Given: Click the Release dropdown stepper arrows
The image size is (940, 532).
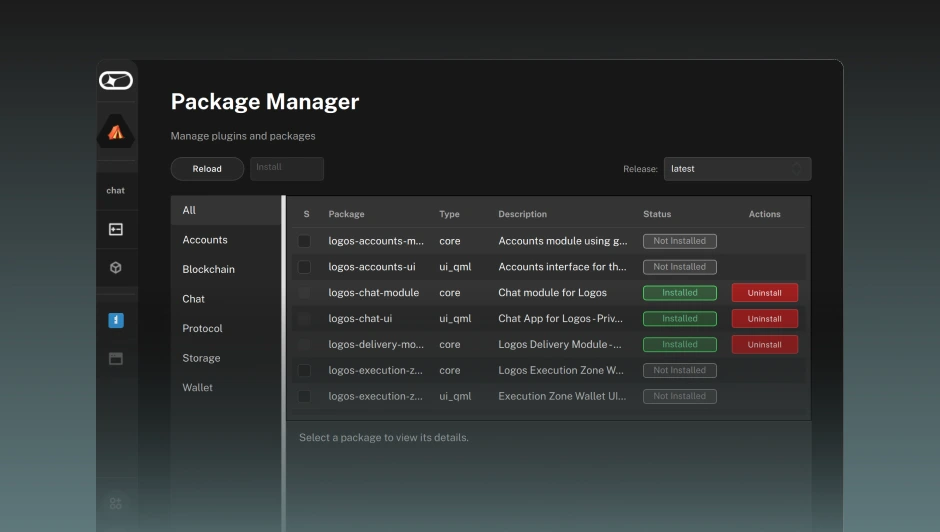Looking at the screenshot, I should tap(797, 169).
